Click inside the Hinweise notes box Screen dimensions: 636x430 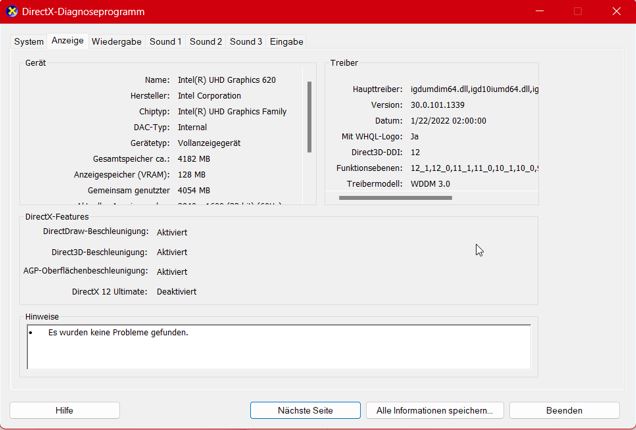(x=278, y=346)
